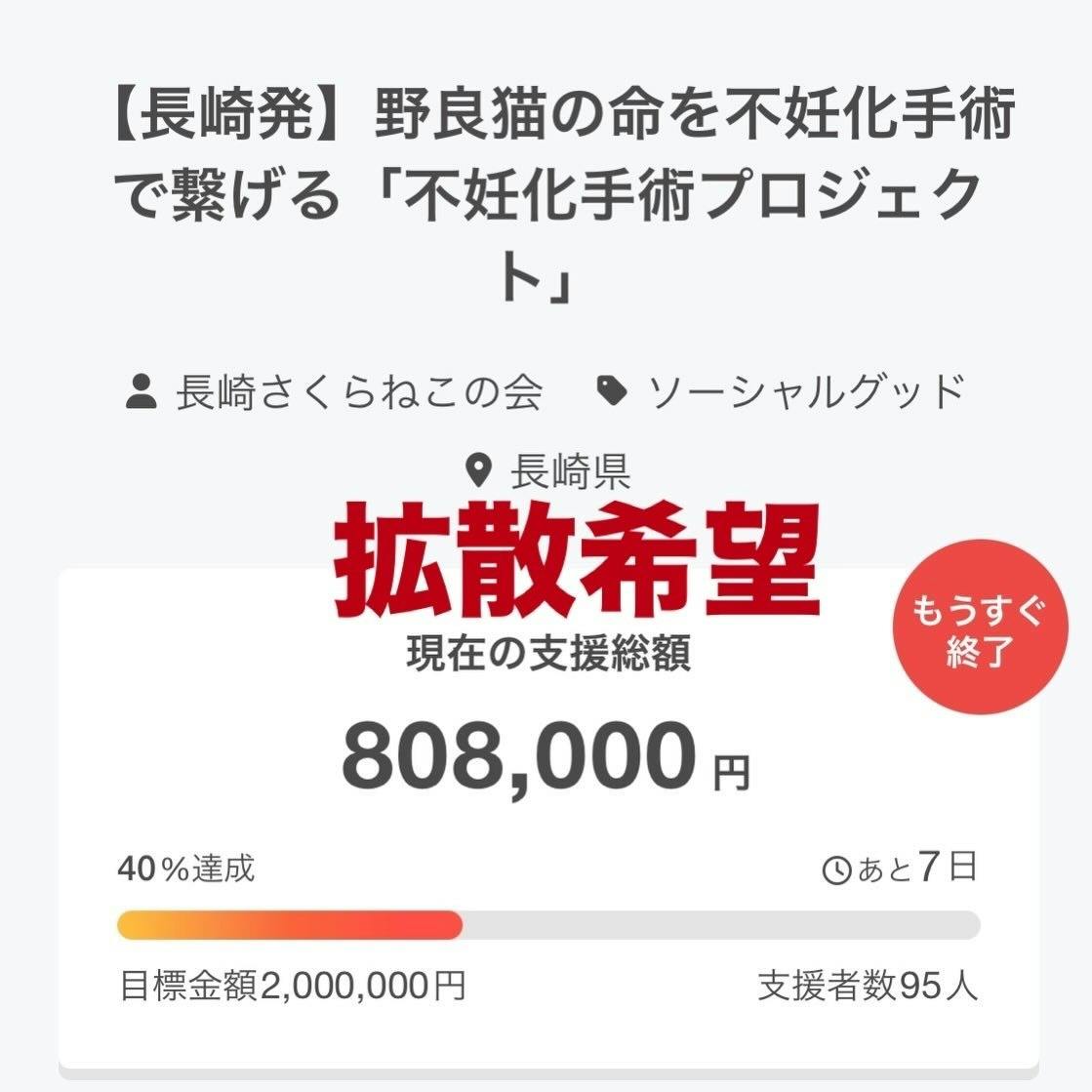Click the location pin icon
1092x1092 pixels.
[x=479, y=472]
